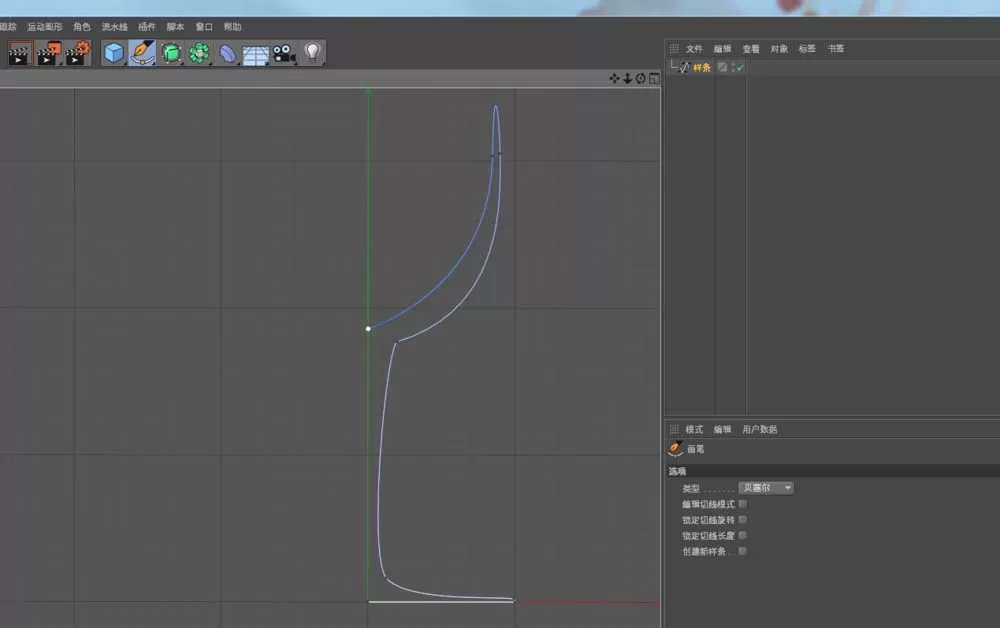This screenshot has height=628, width=1000.
Task: Select the 样条 object in Object Manager
Action: click(x=702, y=68)
